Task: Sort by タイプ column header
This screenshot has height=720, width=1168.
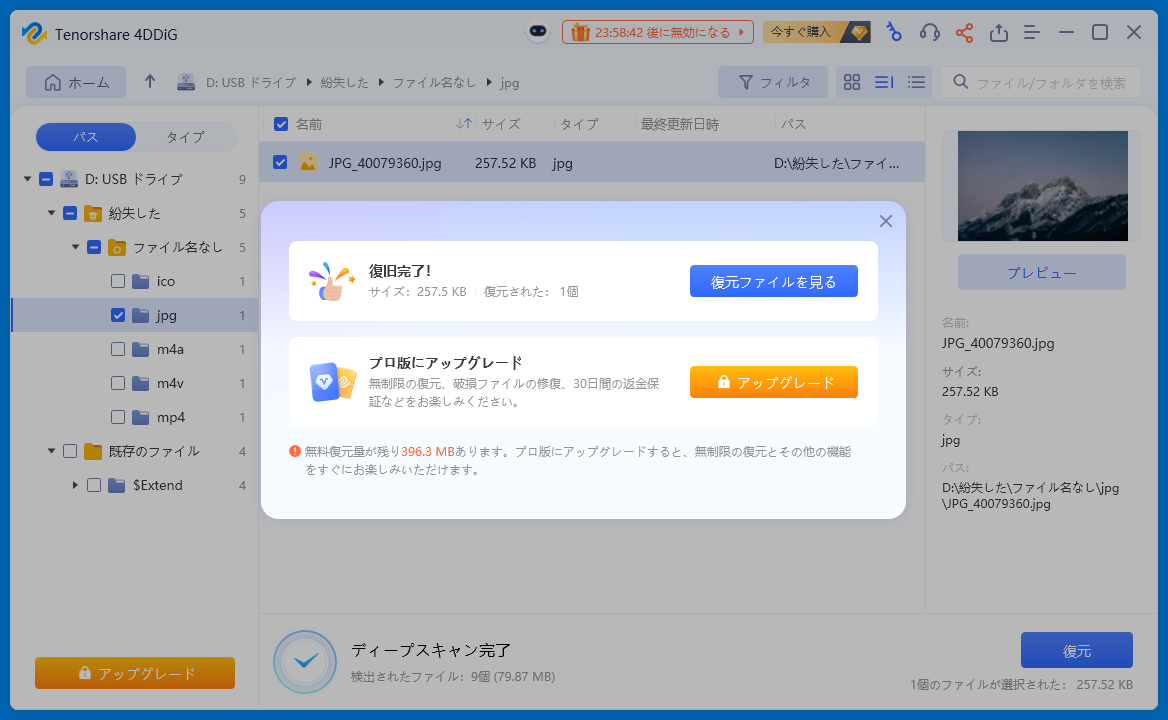Action: tap(579, 124)
